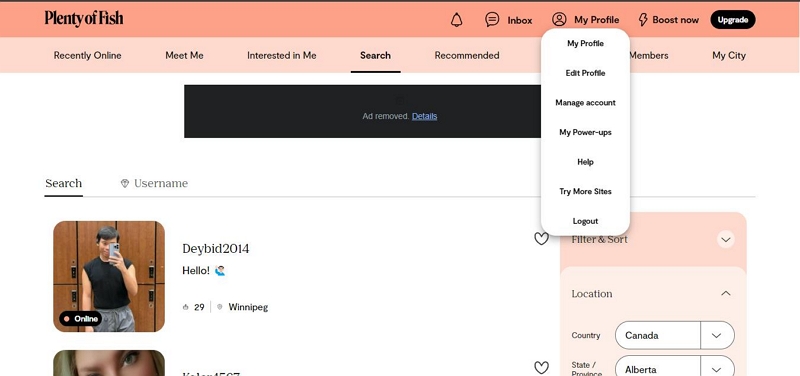Collapse the Location section chevron
This screenshot has height=376, width=800.
[x=726, y=294]
